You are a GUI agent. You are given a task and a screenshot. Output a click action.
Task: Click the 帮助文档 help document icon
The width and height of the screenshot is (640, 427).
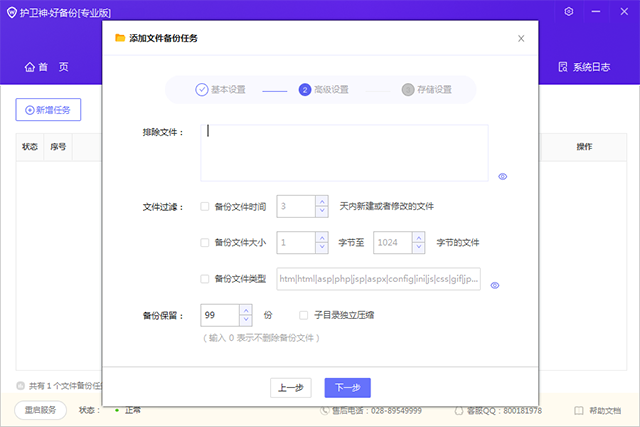(578, 410)
